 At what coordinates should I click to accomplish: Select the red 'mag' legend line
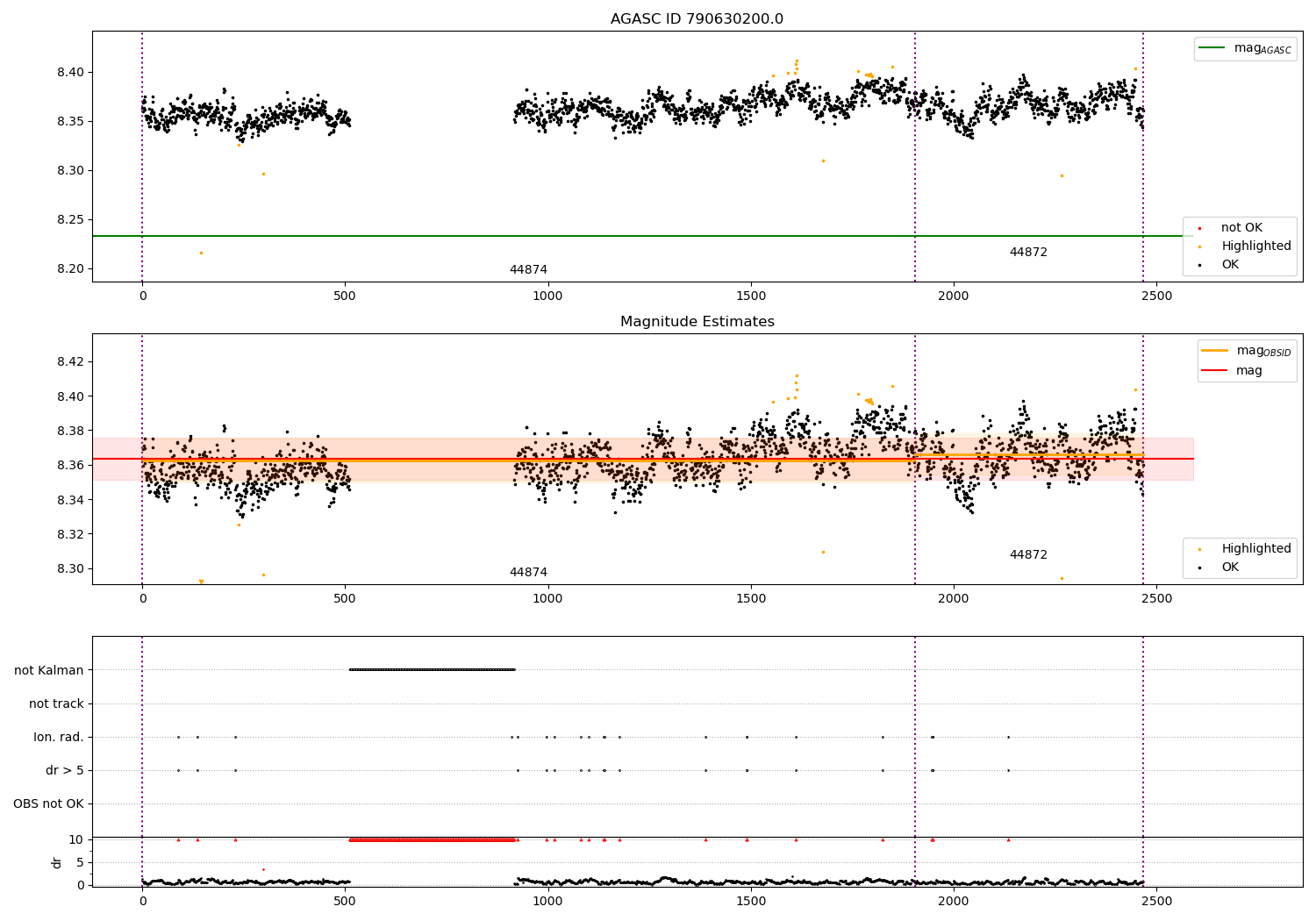pyautogui.click(x=1215, y=370)
